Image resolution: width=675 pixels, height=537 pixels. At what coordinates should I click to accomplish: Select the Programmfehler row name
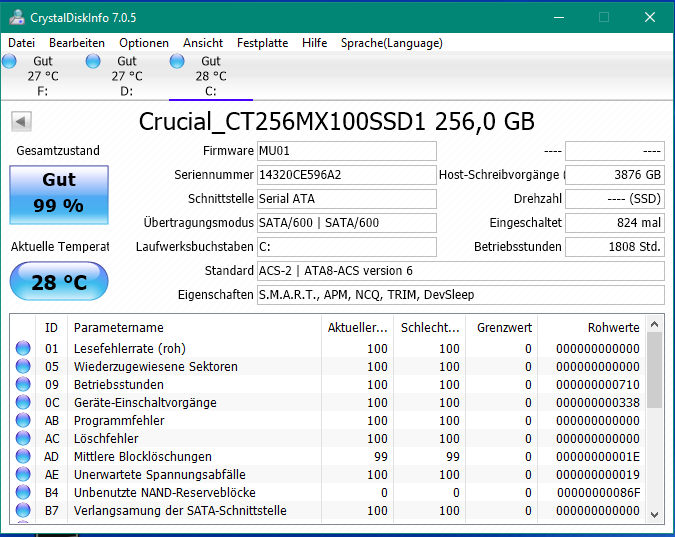click(x=119, y=421)
